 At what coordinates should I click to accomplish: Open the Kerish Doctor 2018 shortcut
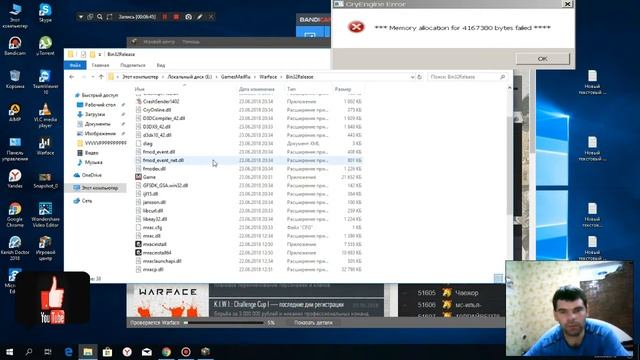click(15, 247)
